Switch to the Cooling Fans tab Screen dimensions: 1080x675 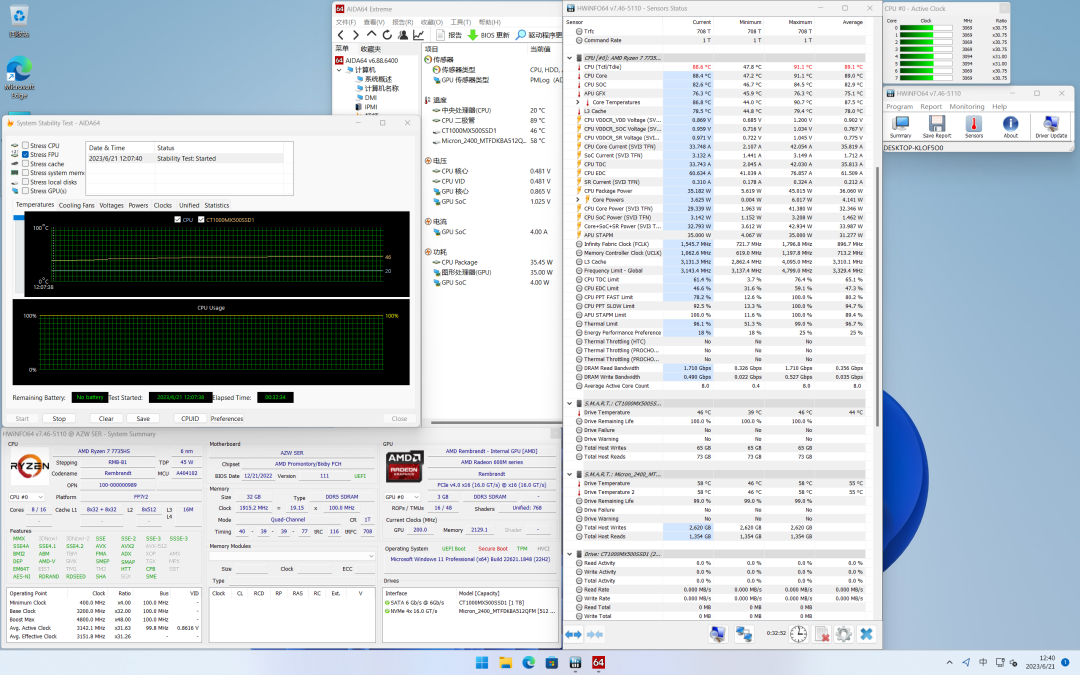pyautogui.click(x=76, y=205)
